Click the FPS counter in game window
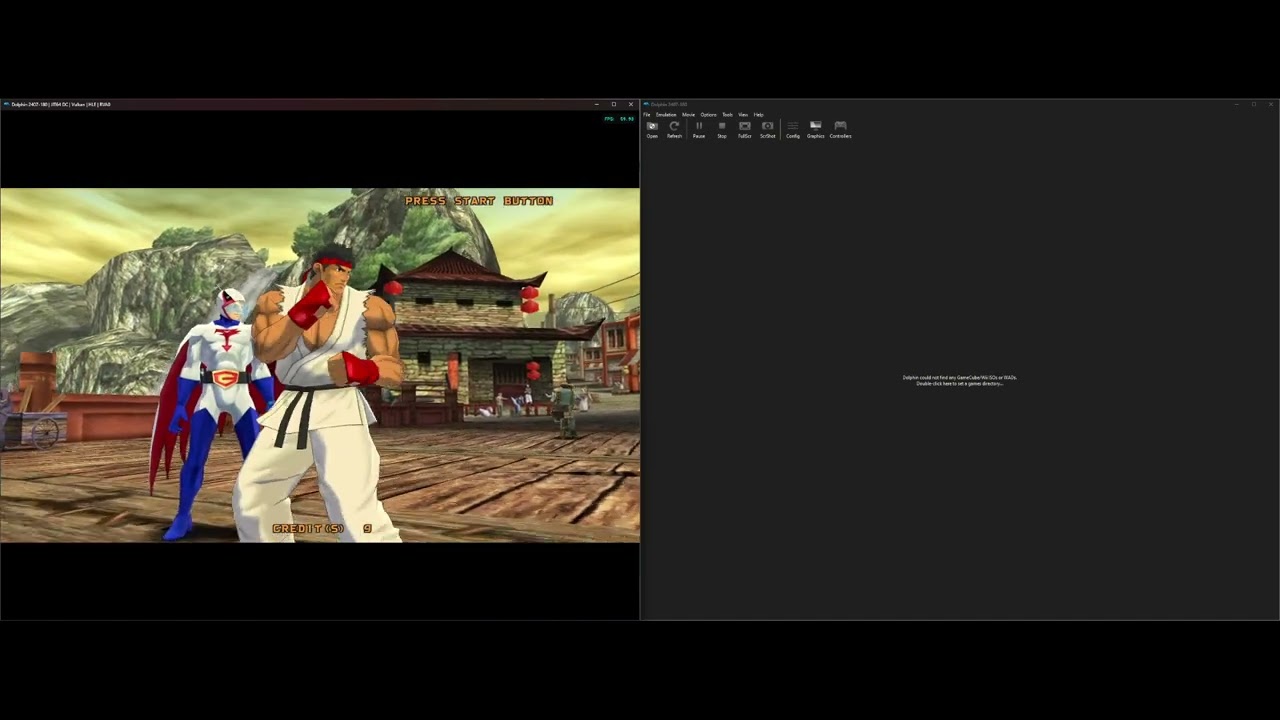This screenshot has height=720, width=1280. point(619,119)
